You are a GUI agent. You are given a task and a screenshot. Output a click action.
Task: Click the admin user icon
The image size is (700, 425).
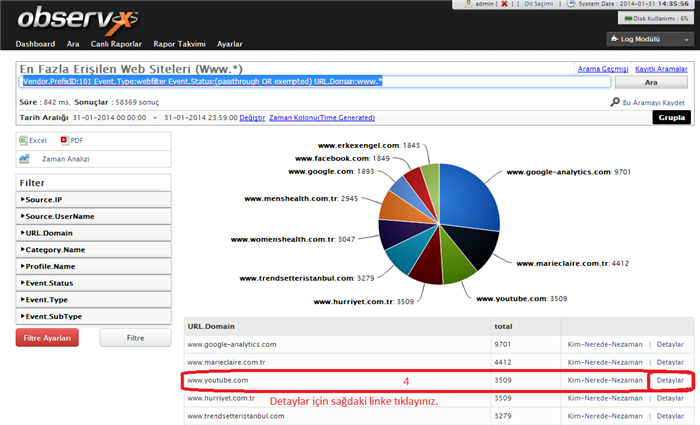468,3
